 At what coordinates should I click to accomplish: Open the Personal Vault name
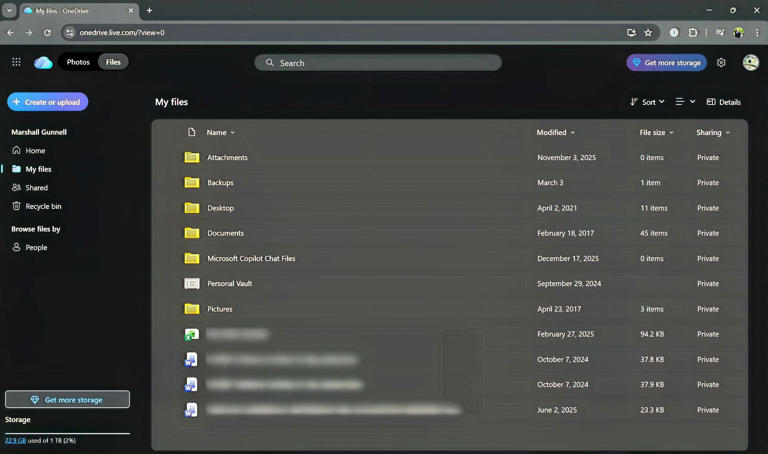point(230,284)
